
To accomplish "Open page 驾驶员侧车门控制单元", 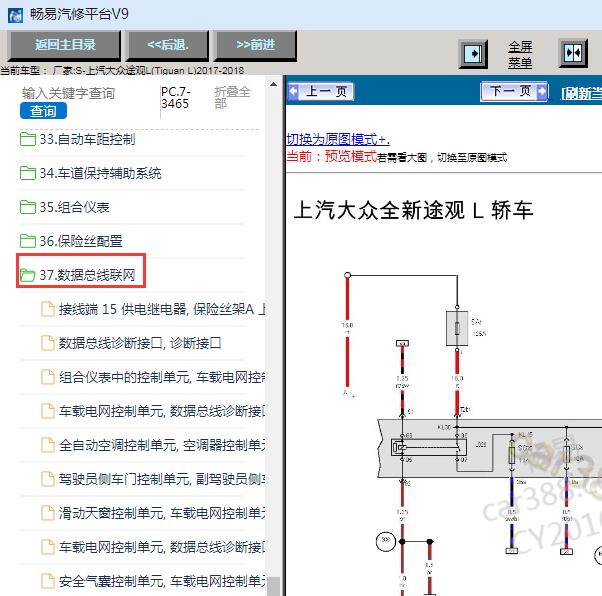I will pyautogui.click(x=162, y=479).
